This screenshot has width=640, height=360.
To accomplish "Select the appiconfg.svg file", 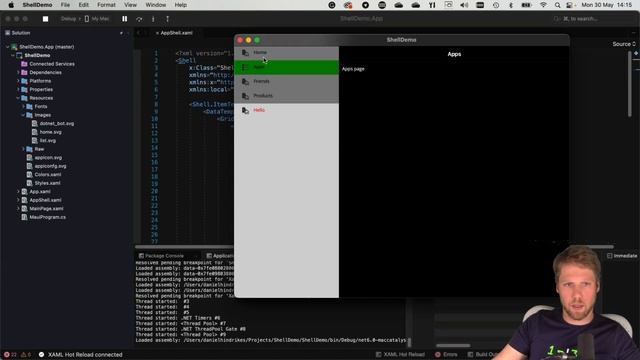I will pos(50,166).
